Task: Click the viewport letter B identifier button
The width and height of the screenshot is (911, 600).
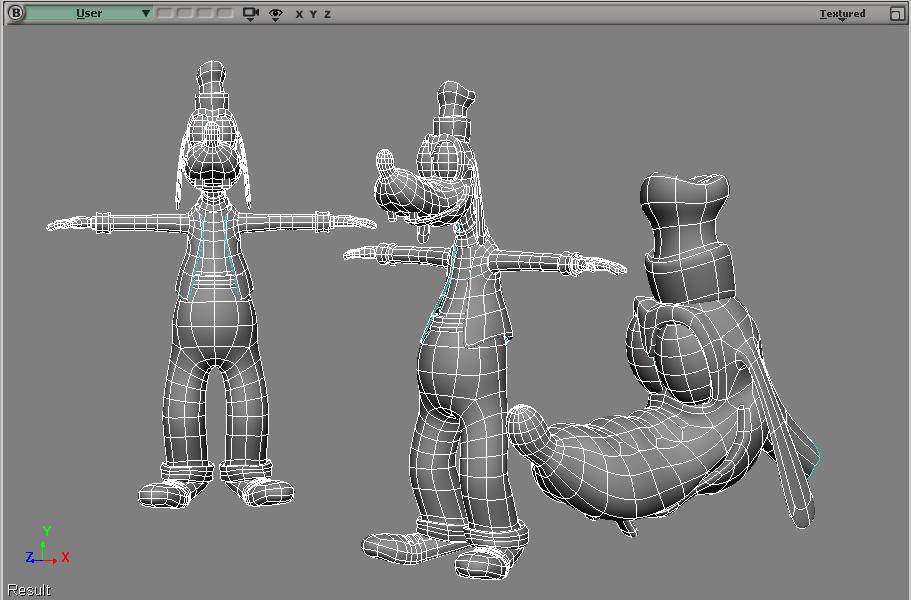Action: 16,13
